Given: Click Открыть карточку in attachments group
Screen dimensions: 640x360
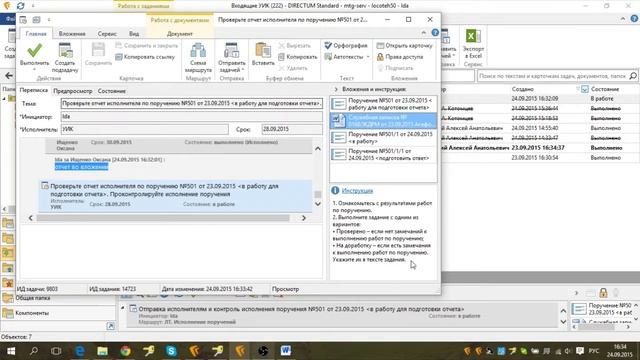Looking at the screenshot, I should click(x=404, y=45).
